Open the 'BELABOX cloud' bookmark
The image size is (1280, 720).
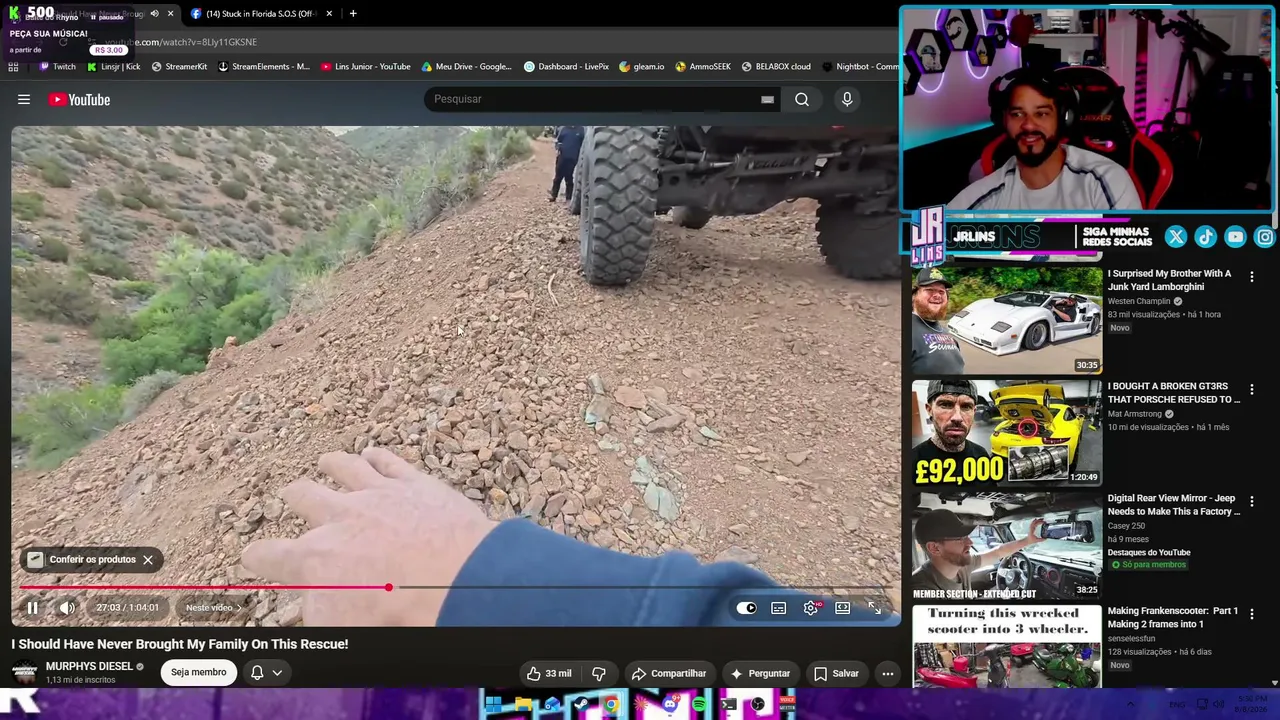point(776,67)
